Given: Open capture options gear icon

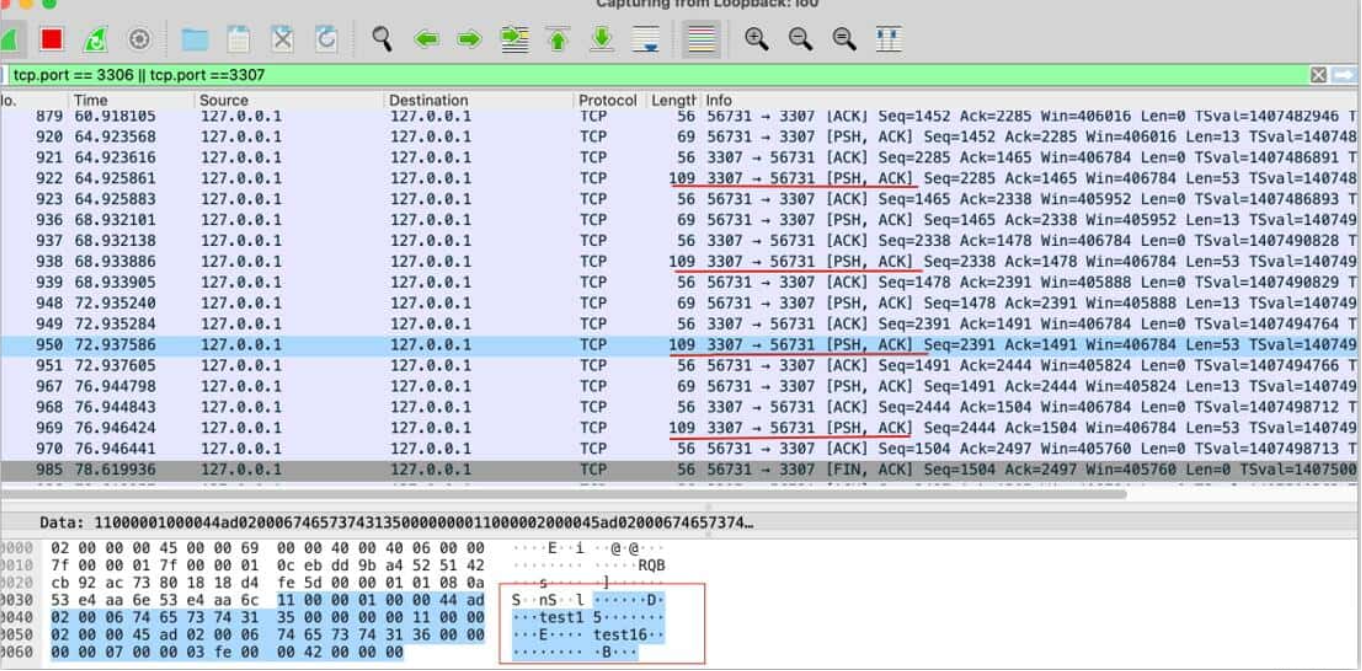Looking at the screenshot, I should (139, 39).
